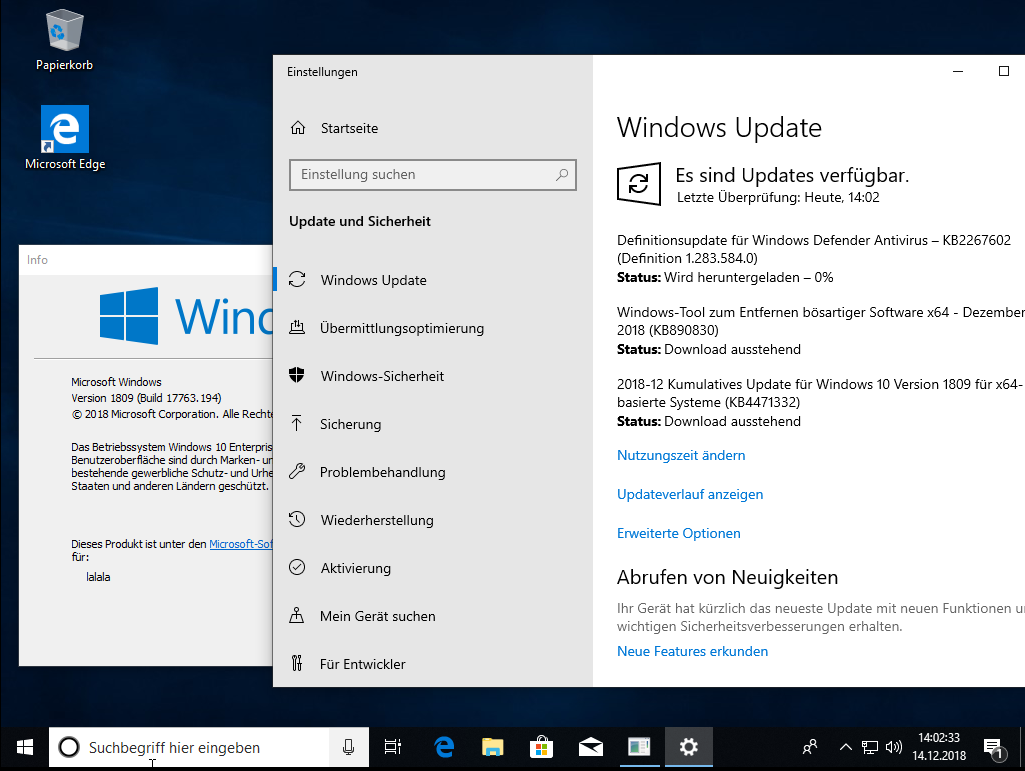1025x771 pixels.
Task: Open Mail app from taskbar
Action: 590,747
